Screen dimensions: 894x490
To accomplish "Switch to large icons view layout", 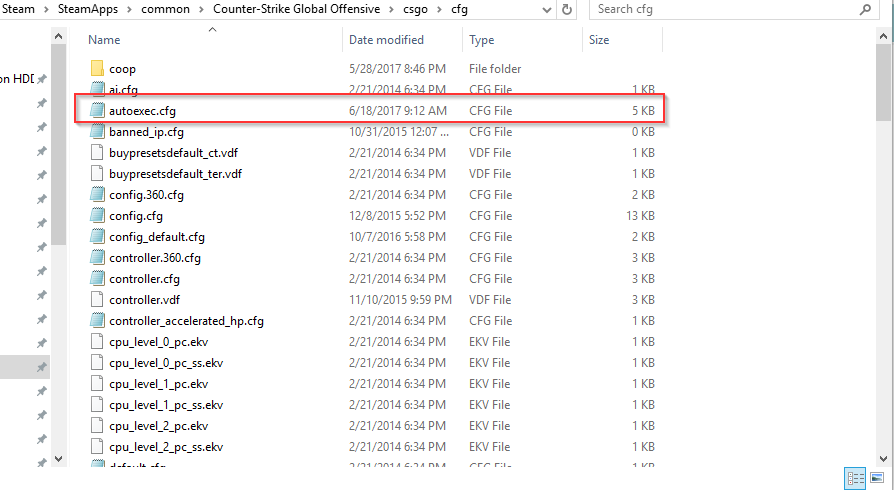I will tap(877, 477).
